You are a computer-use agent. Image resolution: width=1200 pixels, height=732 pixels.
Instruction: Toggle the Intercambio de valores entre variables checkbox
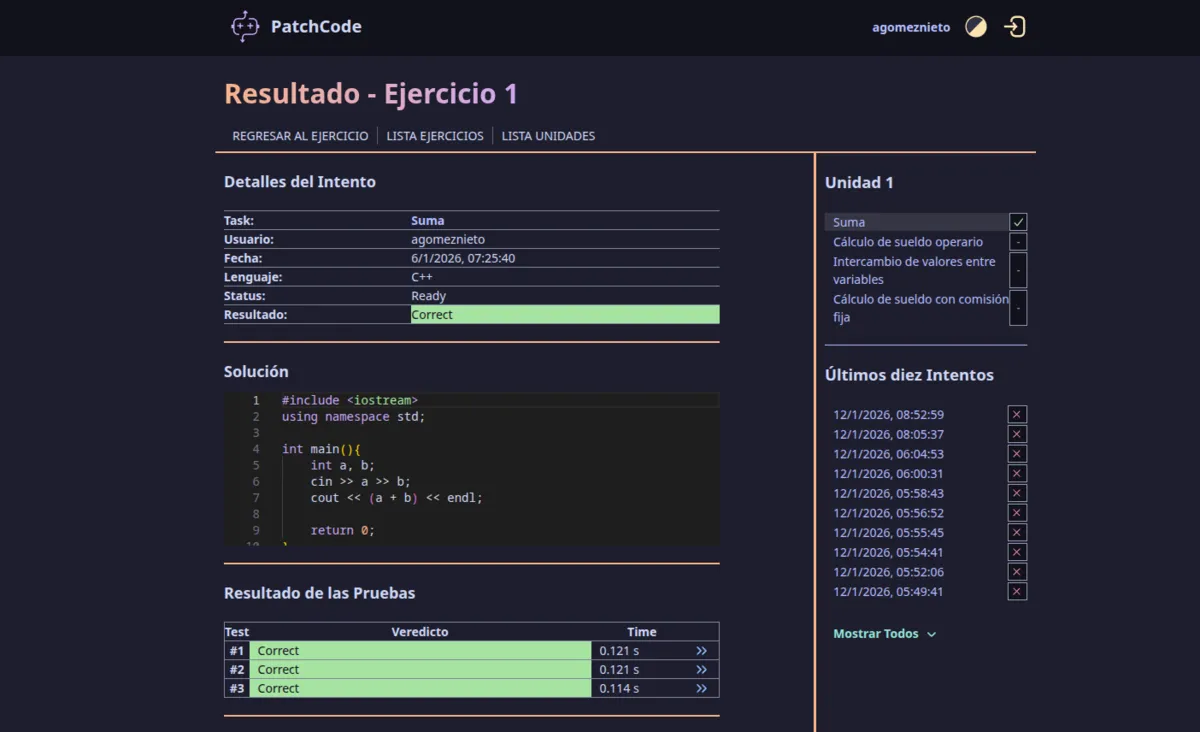tap(1017, 270)
